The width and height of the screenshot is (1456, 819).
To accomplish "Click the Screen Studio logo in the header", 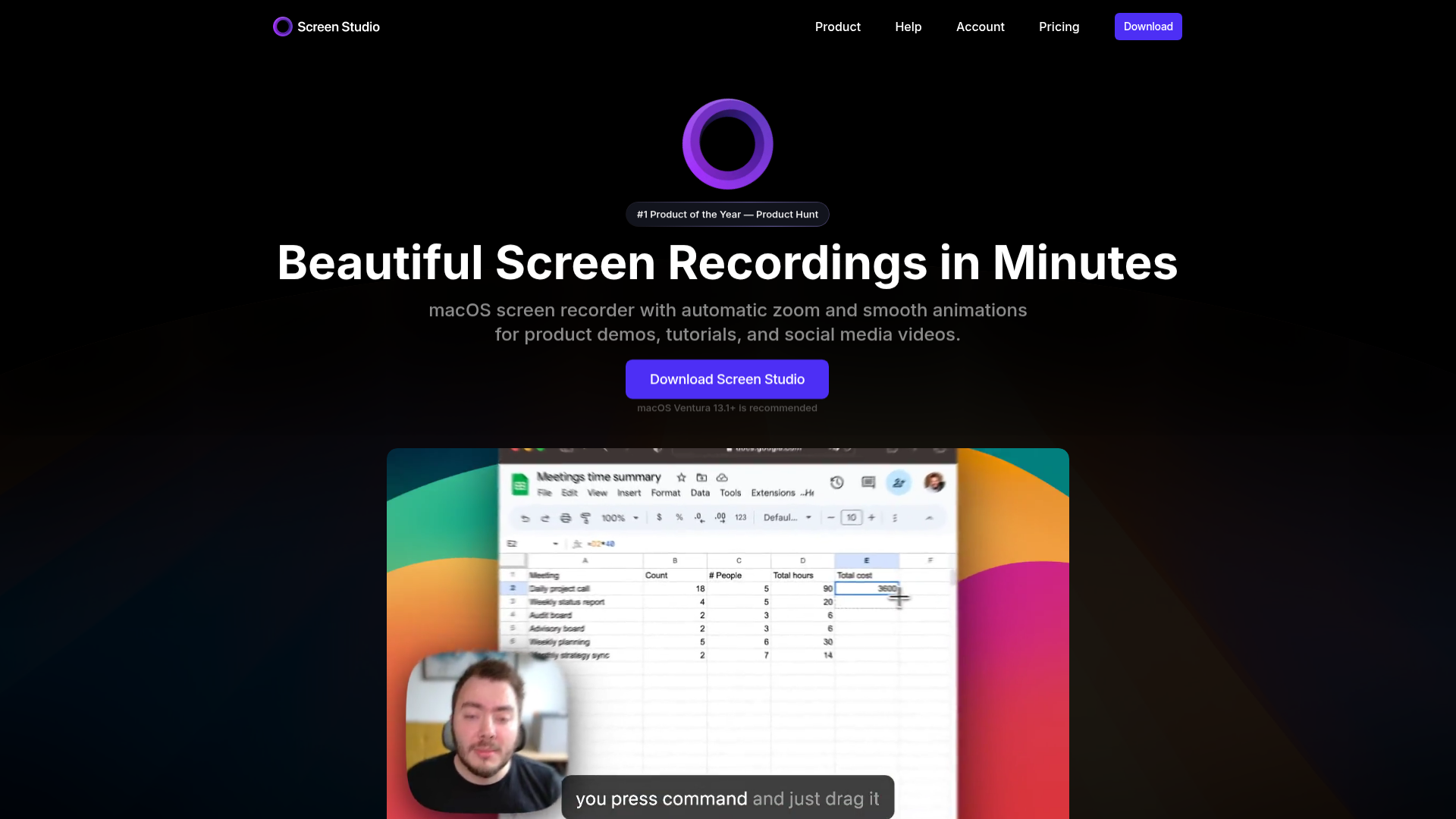I will tap(326, 27).
